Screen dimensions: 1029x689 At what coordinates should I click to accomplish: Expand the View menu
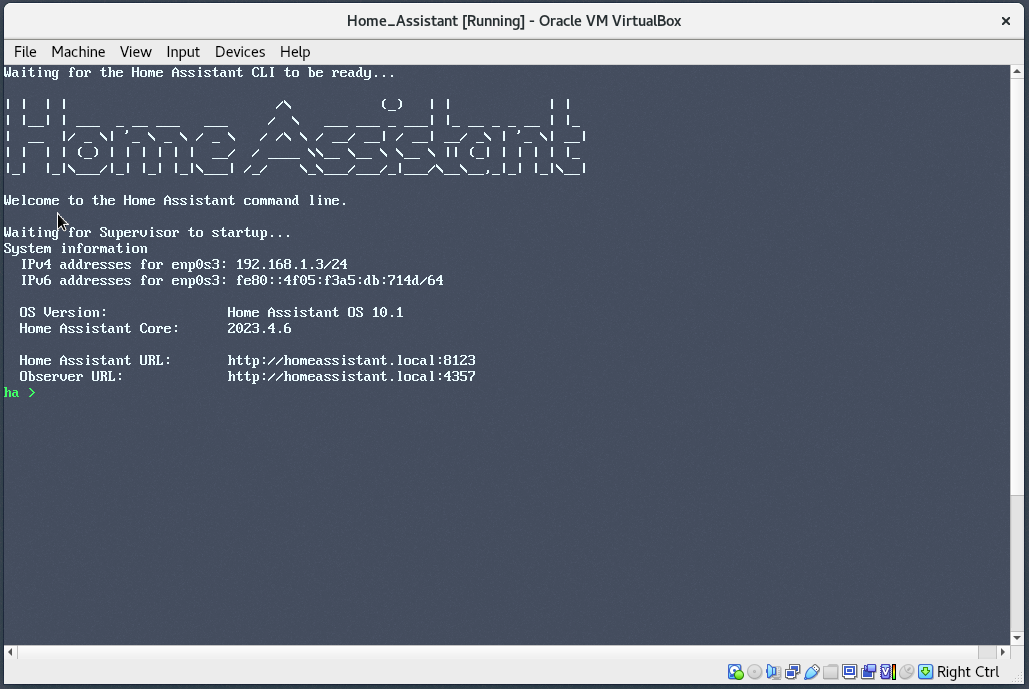click(136, 52)
